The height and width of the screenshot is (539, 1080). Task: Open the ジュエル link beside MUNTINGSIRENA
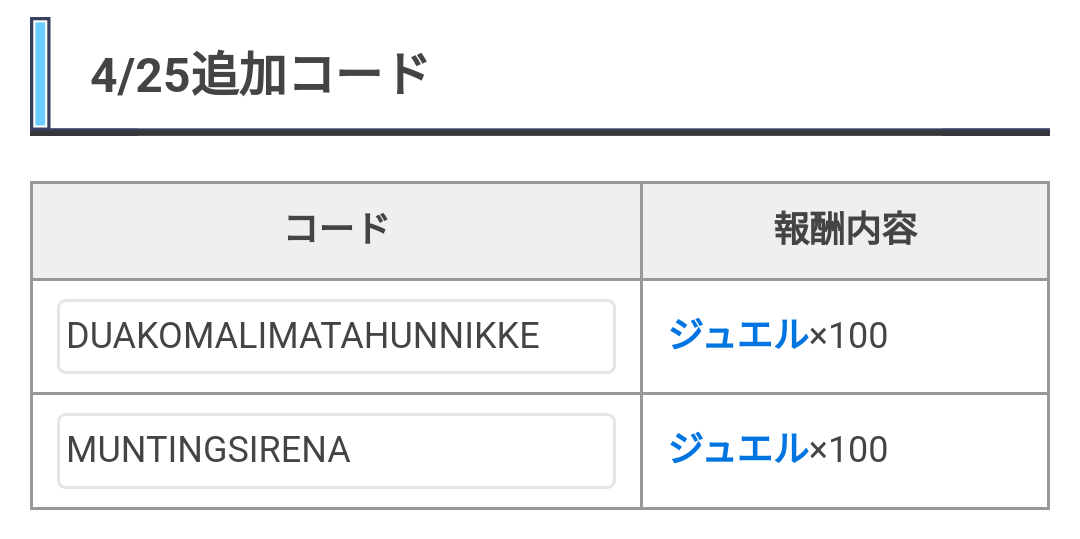coord(738,449)
